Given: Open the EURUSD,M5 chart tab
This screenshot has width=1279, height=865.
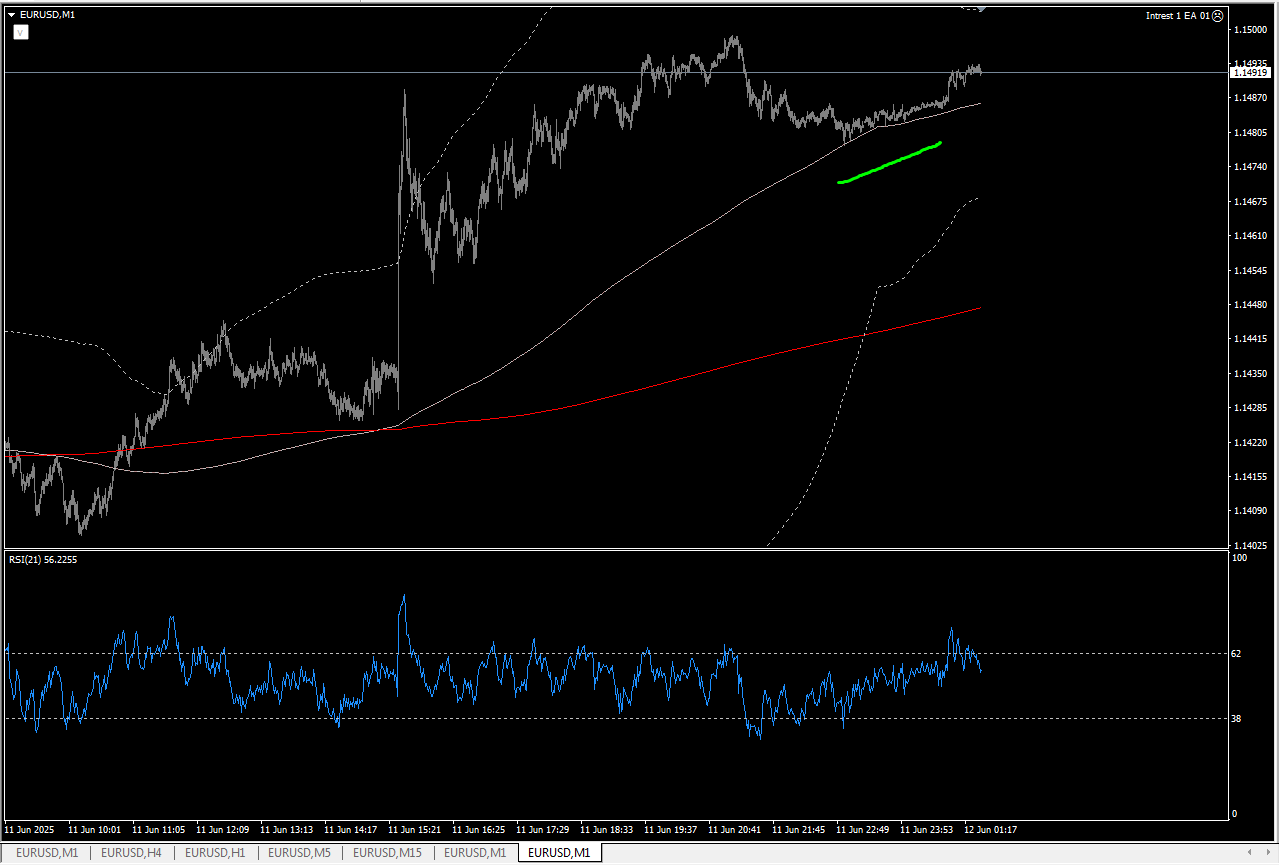Looking at the screenshot, I should point(299,853).
